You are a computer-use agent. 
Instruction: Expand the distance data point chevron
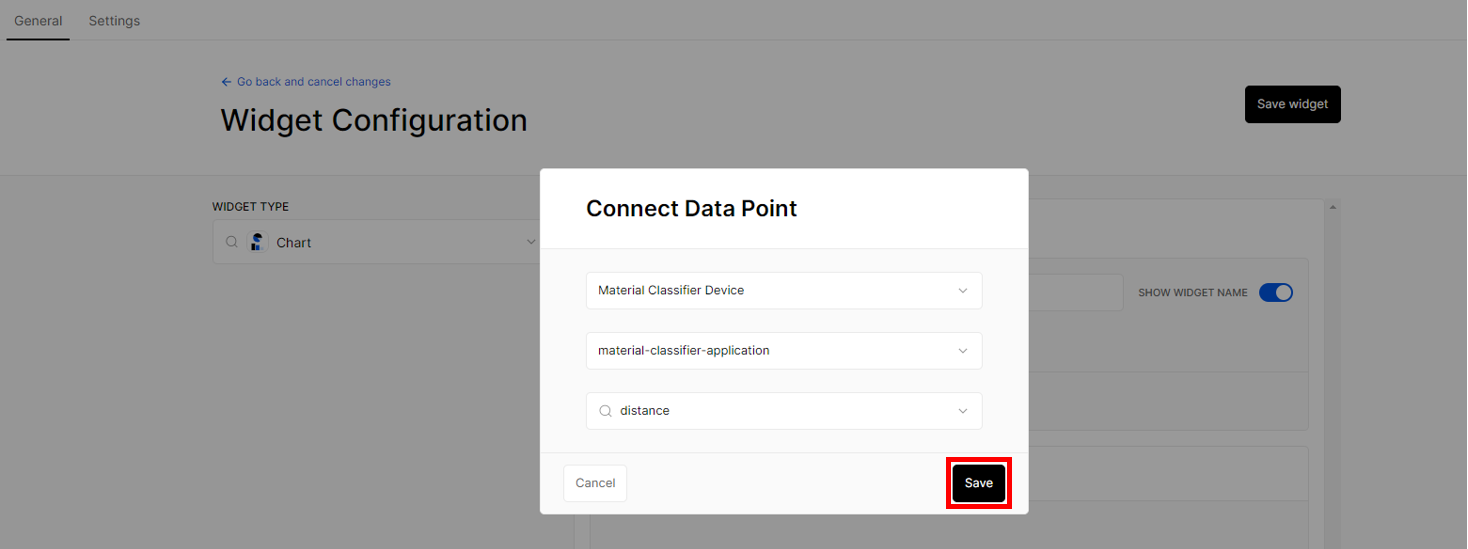coord(963,411)
